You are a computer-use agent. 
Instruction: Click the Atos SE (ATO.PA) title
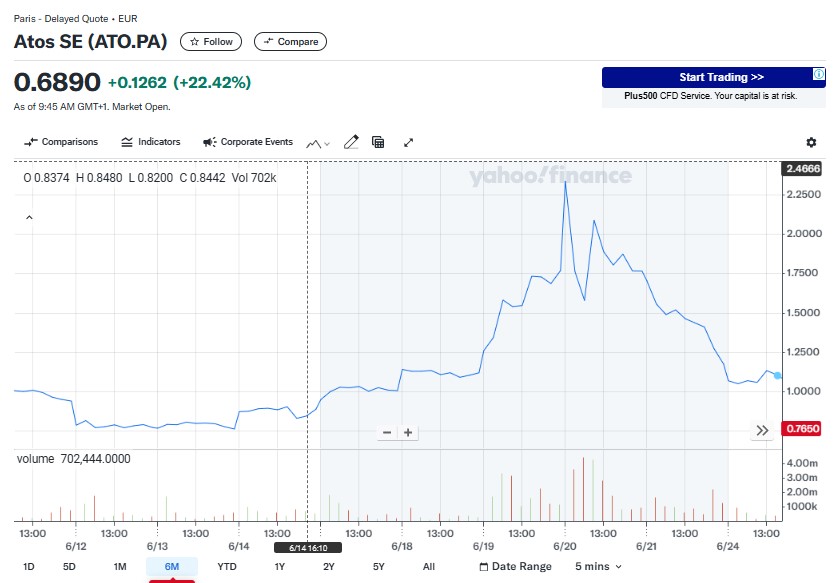(x=90, y=41)
